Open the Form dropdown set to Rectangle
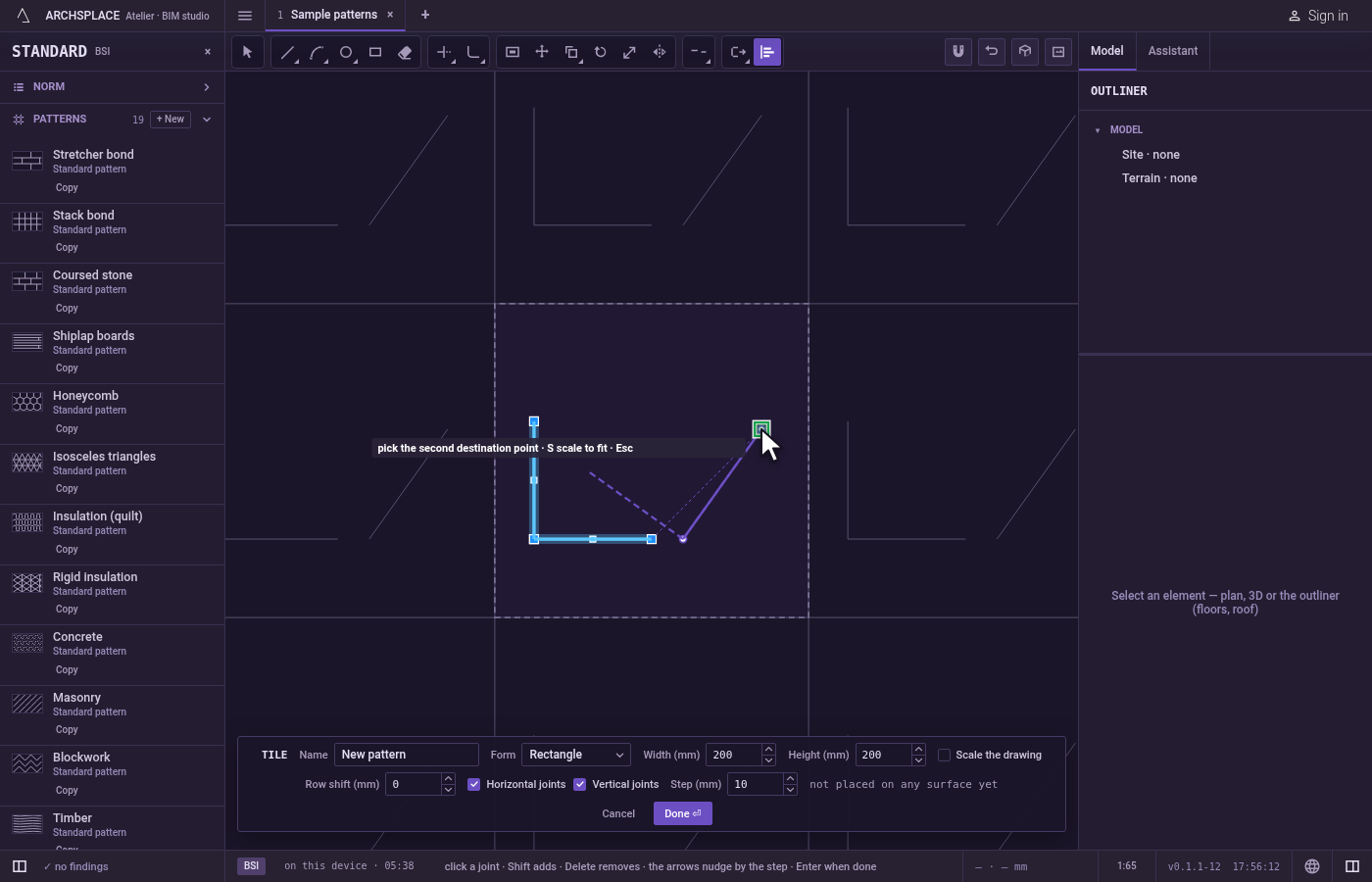This screenshot has height=882, width=1372. 576,755
